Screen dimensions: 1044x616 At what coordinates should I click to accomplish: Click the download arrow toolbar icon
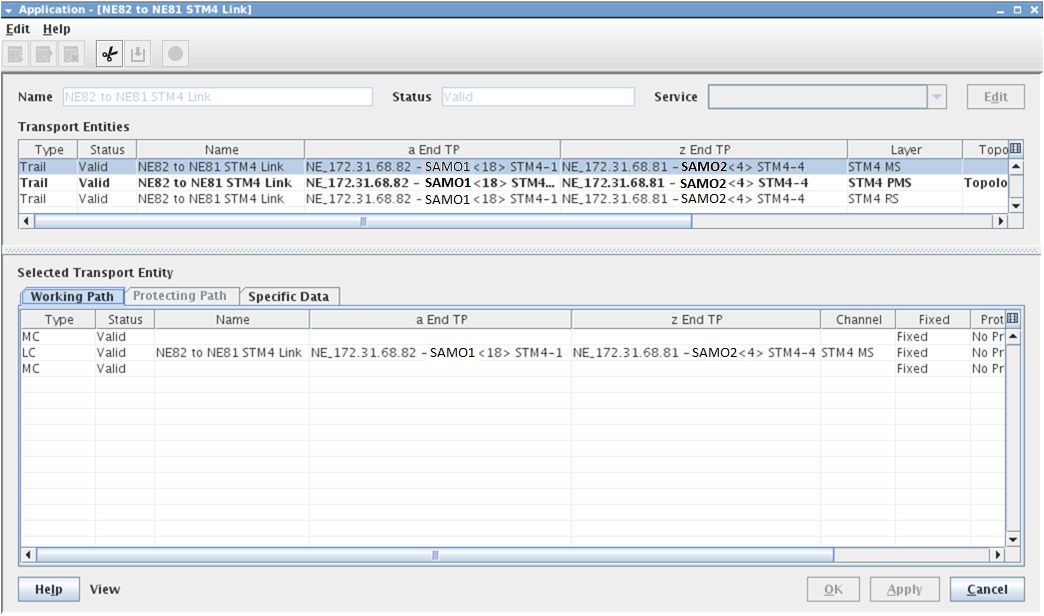pos(138,54)
